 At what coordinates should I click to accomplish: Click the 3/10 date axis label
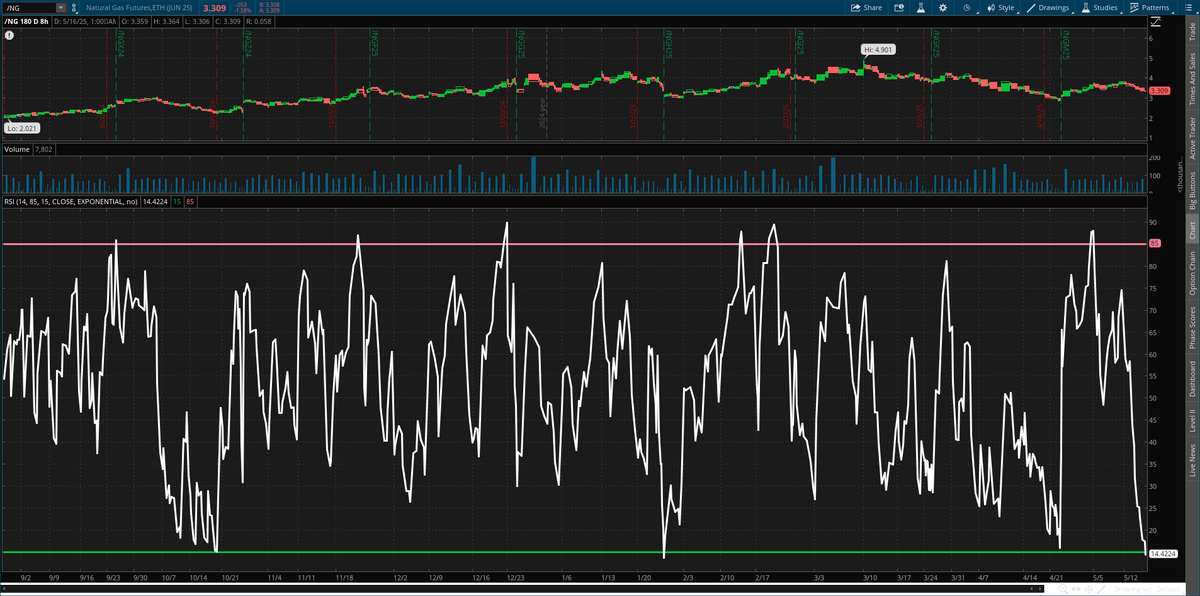pyautogui.click(x=870, y=578)
